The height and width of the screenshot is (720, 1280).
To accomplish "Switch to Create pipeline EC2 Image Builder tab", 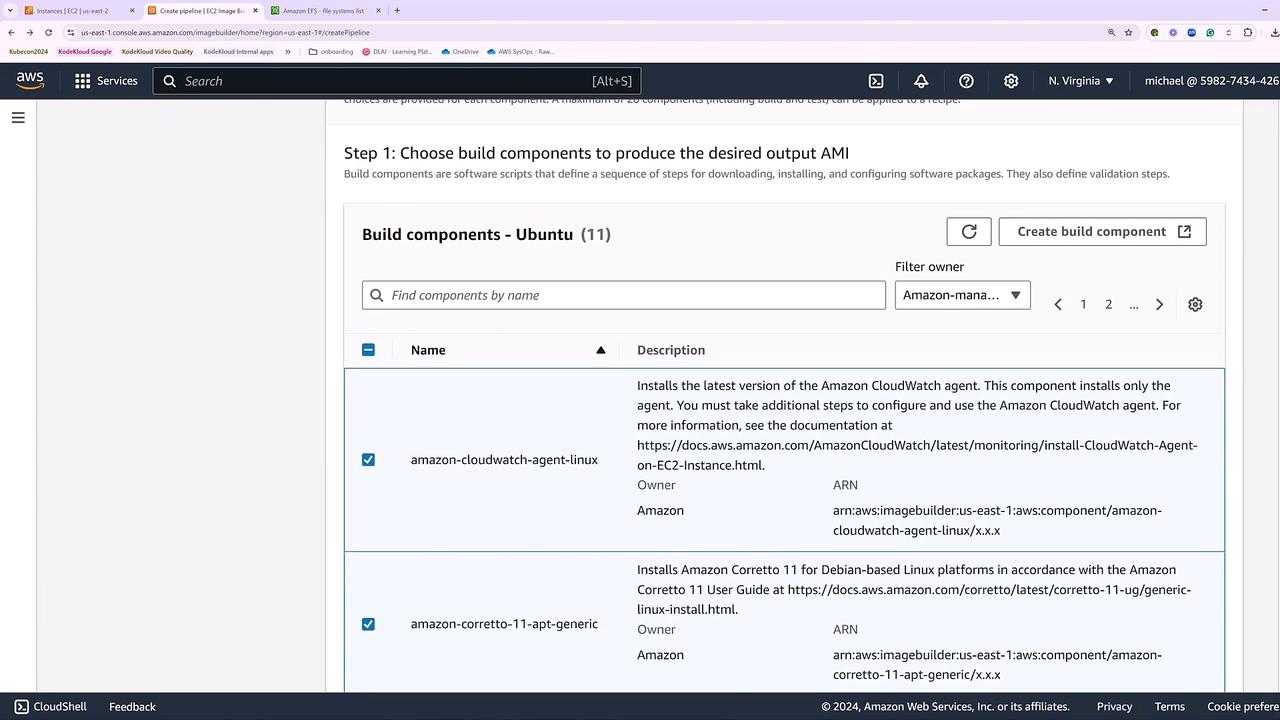I will tap(202, 11).
